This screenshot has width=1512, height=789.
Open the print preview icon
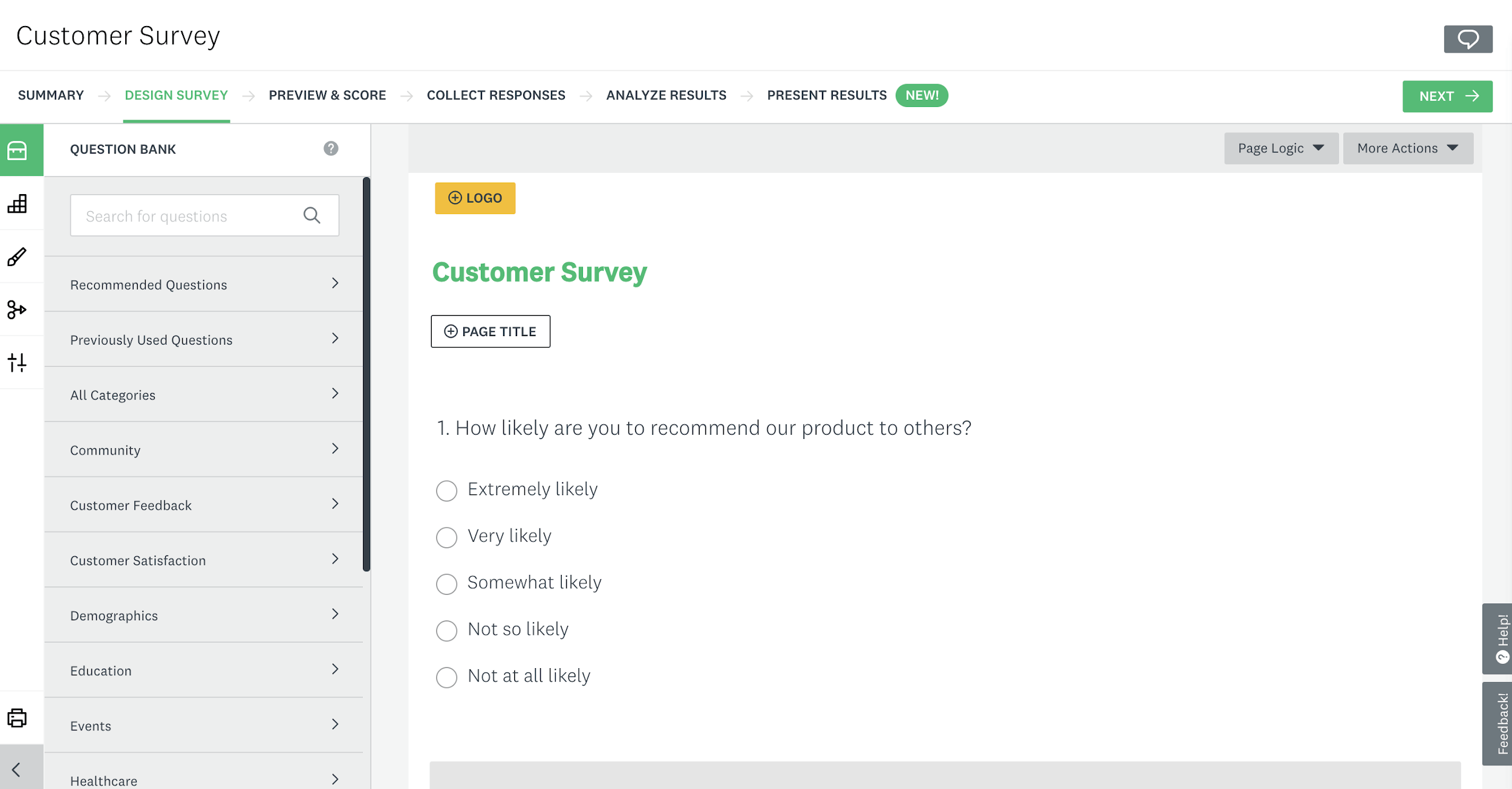pos(18,718)
